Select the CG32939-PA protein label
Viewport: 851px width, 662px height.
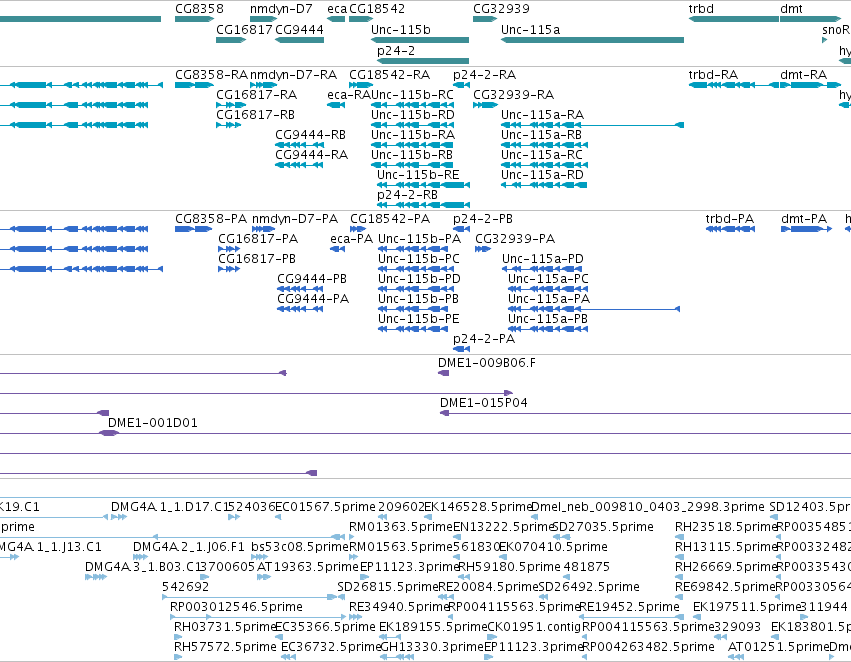tap(515, 239)
